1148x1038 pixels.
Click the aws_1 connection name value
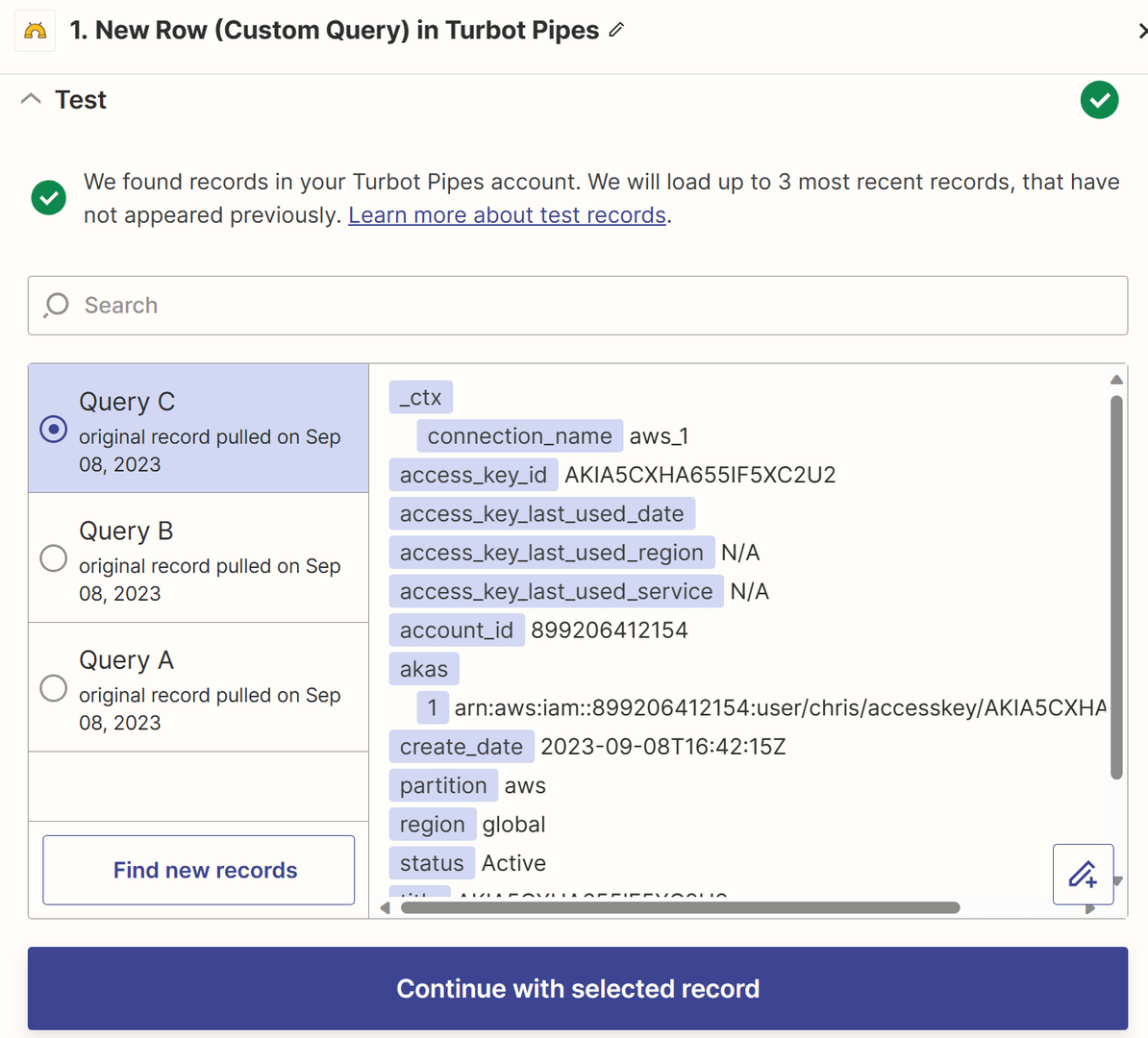(x=659, y=436)
